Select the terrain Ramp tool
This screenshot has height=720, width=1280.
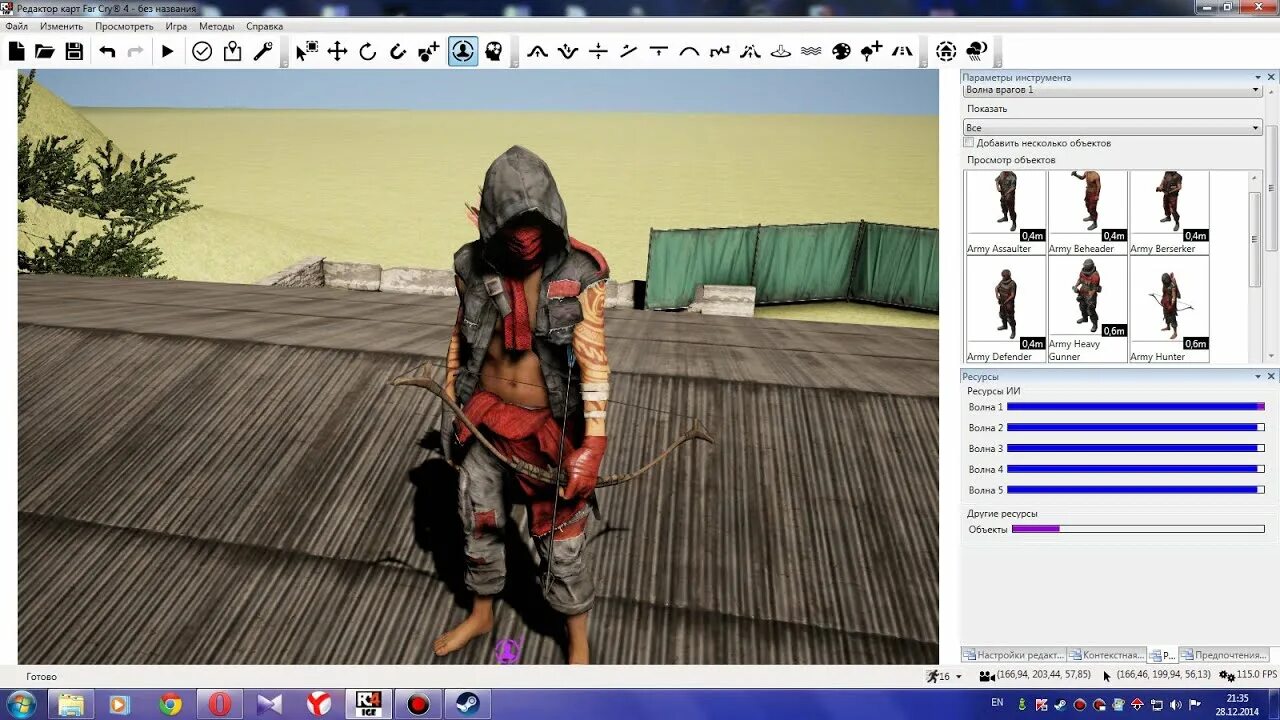coord(629,51)
